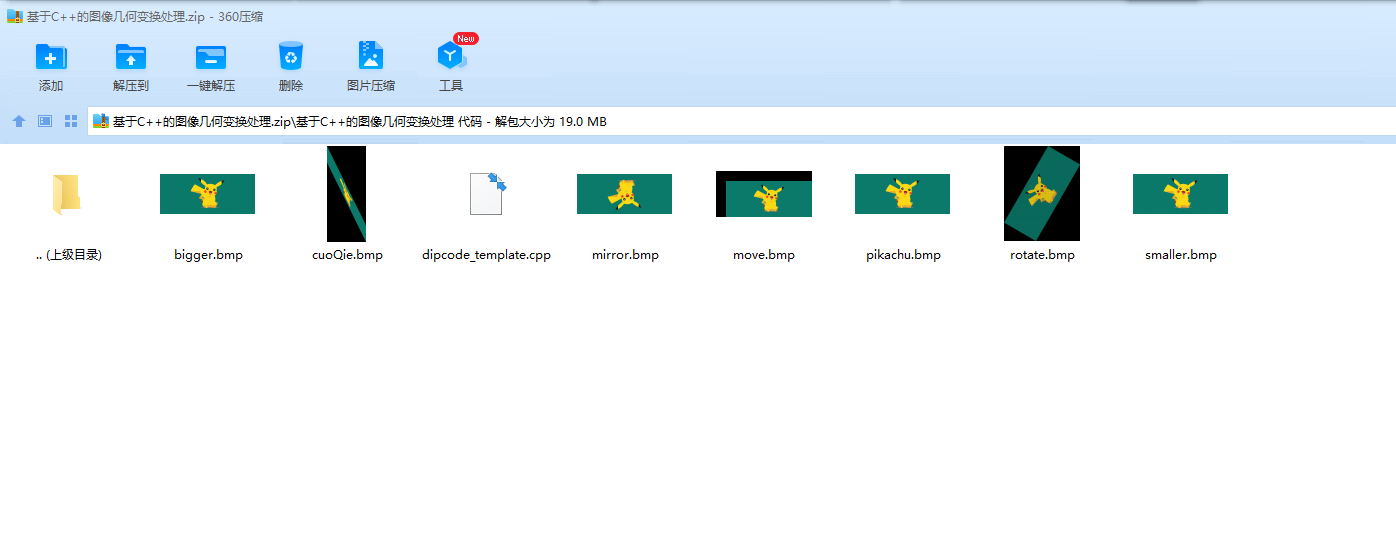Click the 360压缩 app icon in title bar

[14, 16]
